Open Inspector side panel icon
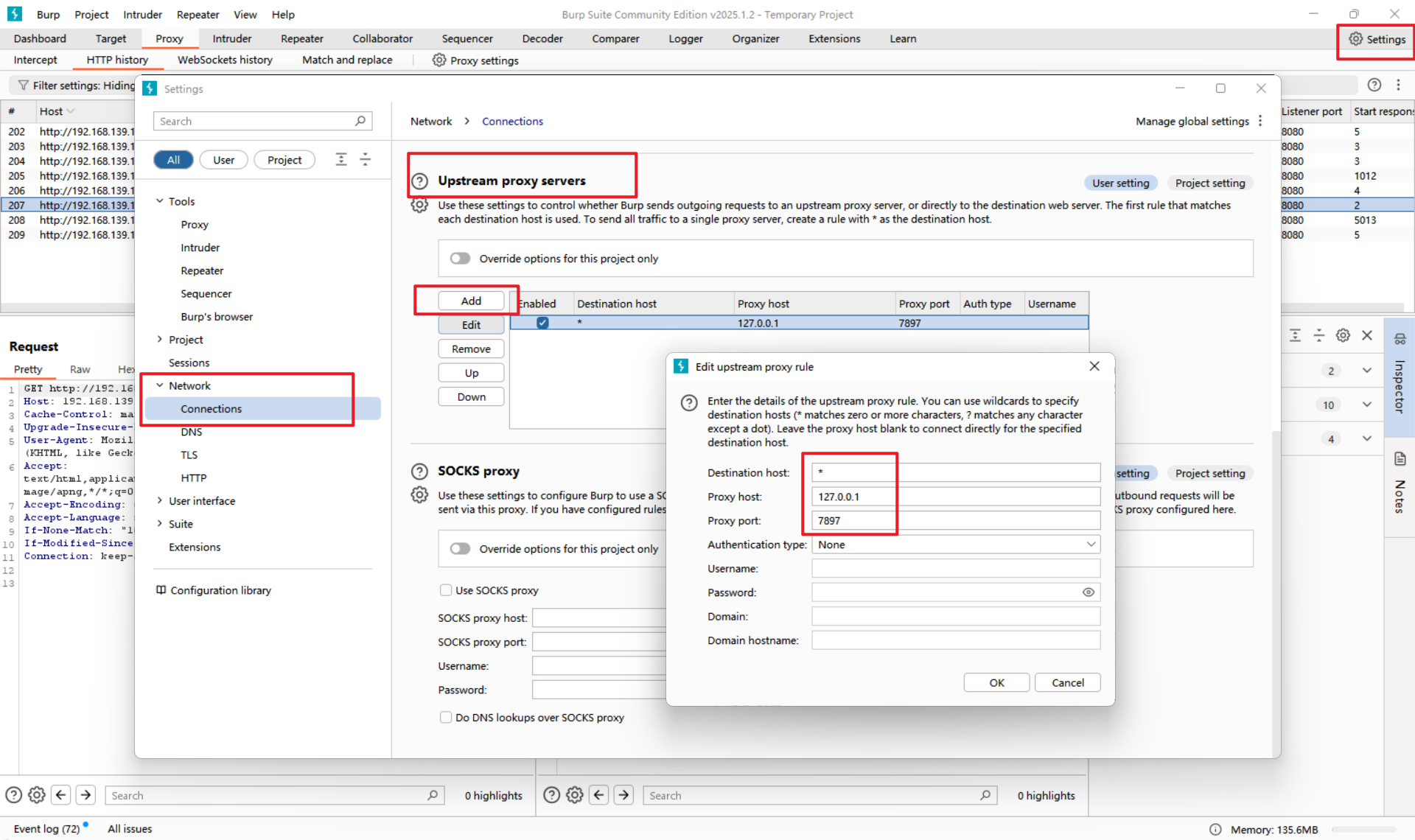This screenshot has width=1415, height=840. (x=1400, y=340)
